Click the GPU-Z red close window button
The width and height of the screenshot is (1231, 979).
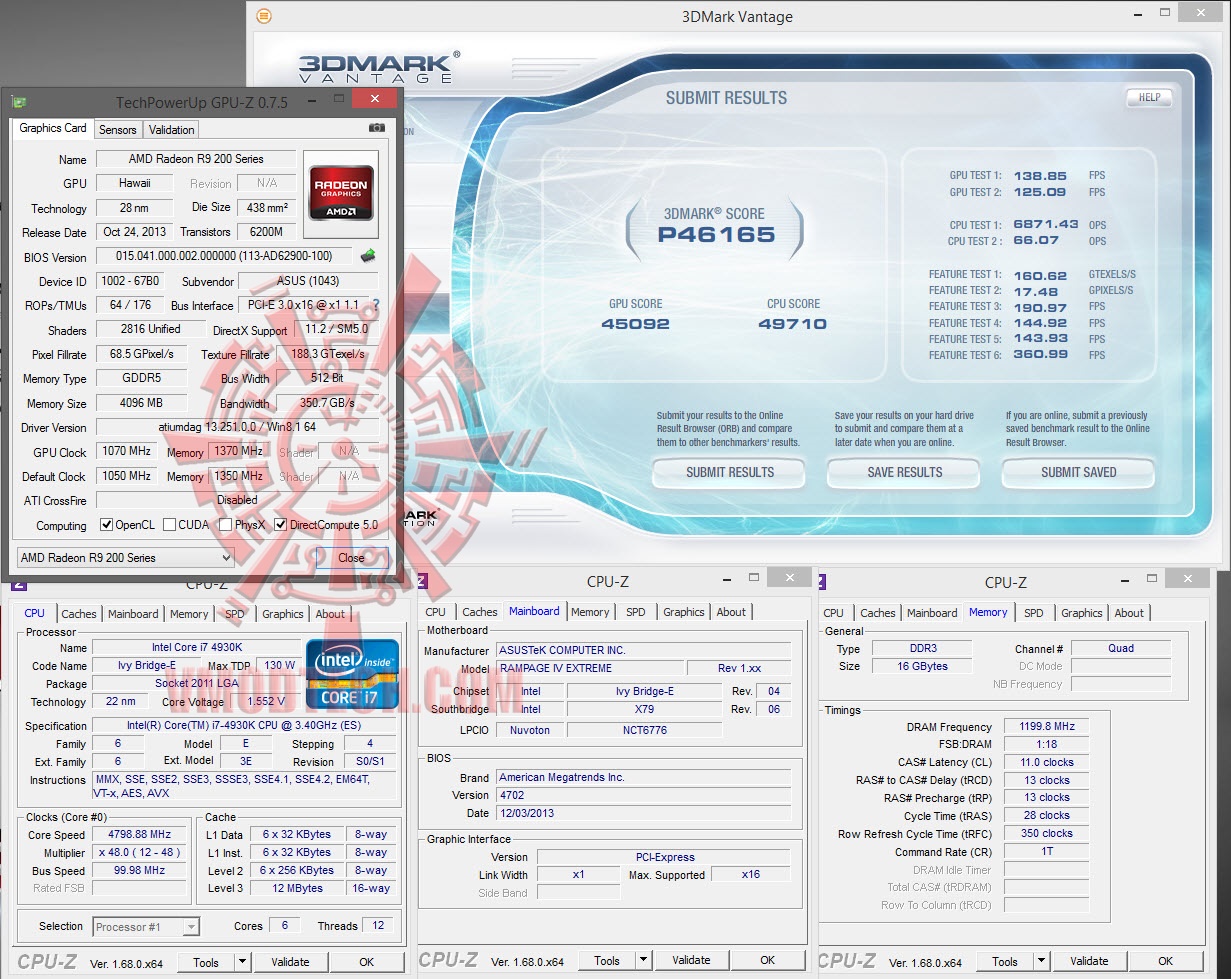point(375,99)
